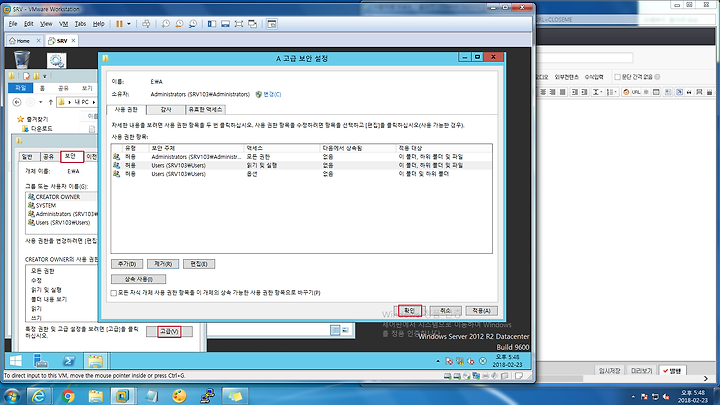Toggle VMware console view icon

272,24
